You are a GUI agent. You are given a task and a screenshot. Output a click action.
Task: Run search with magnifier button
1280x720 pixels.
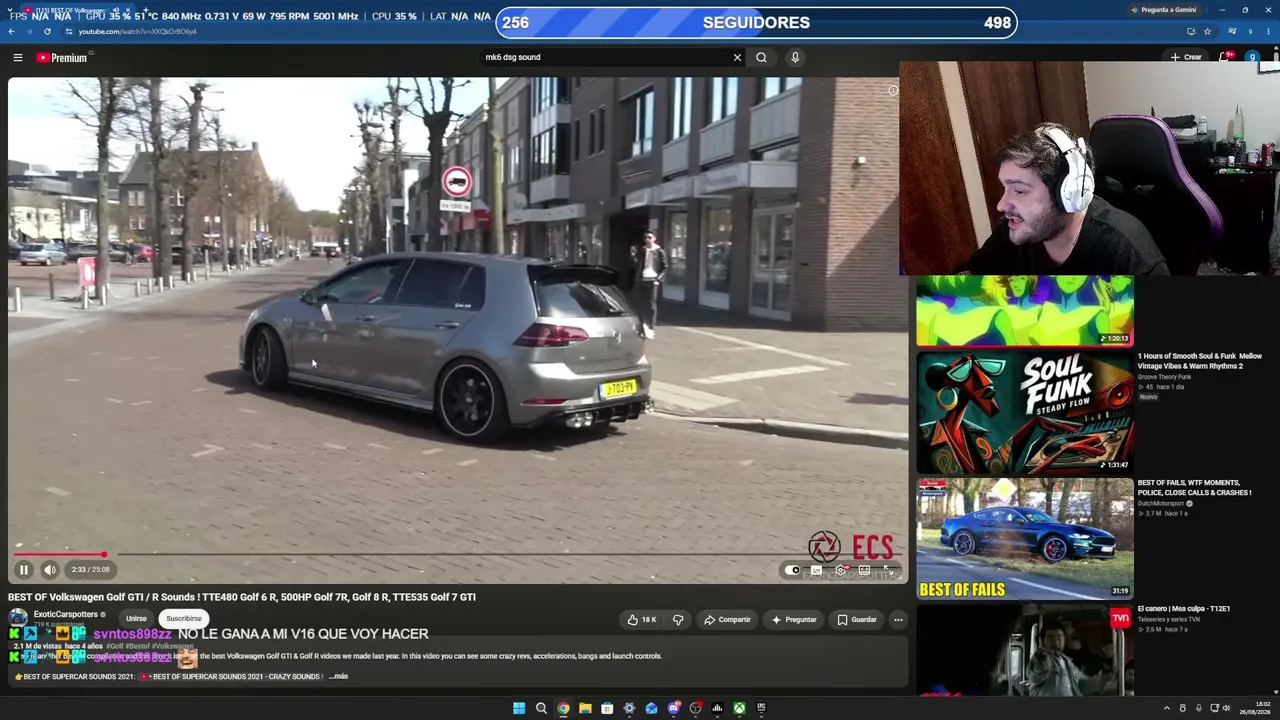[761, 57]
